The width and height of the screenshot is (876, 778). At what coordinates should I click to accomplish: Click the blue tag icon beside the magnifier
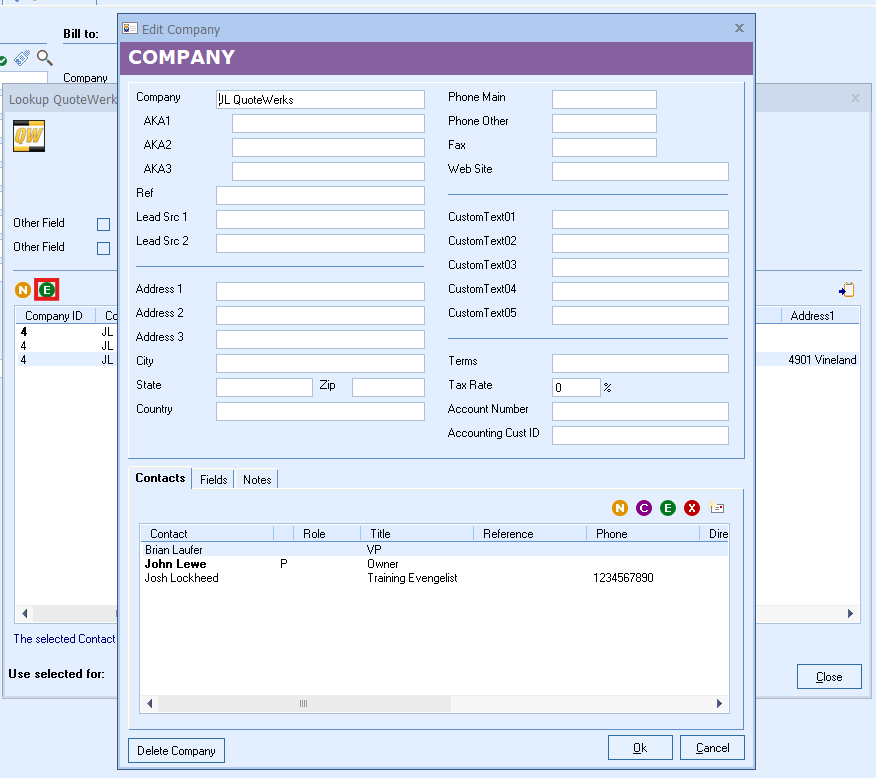point(22,58)
